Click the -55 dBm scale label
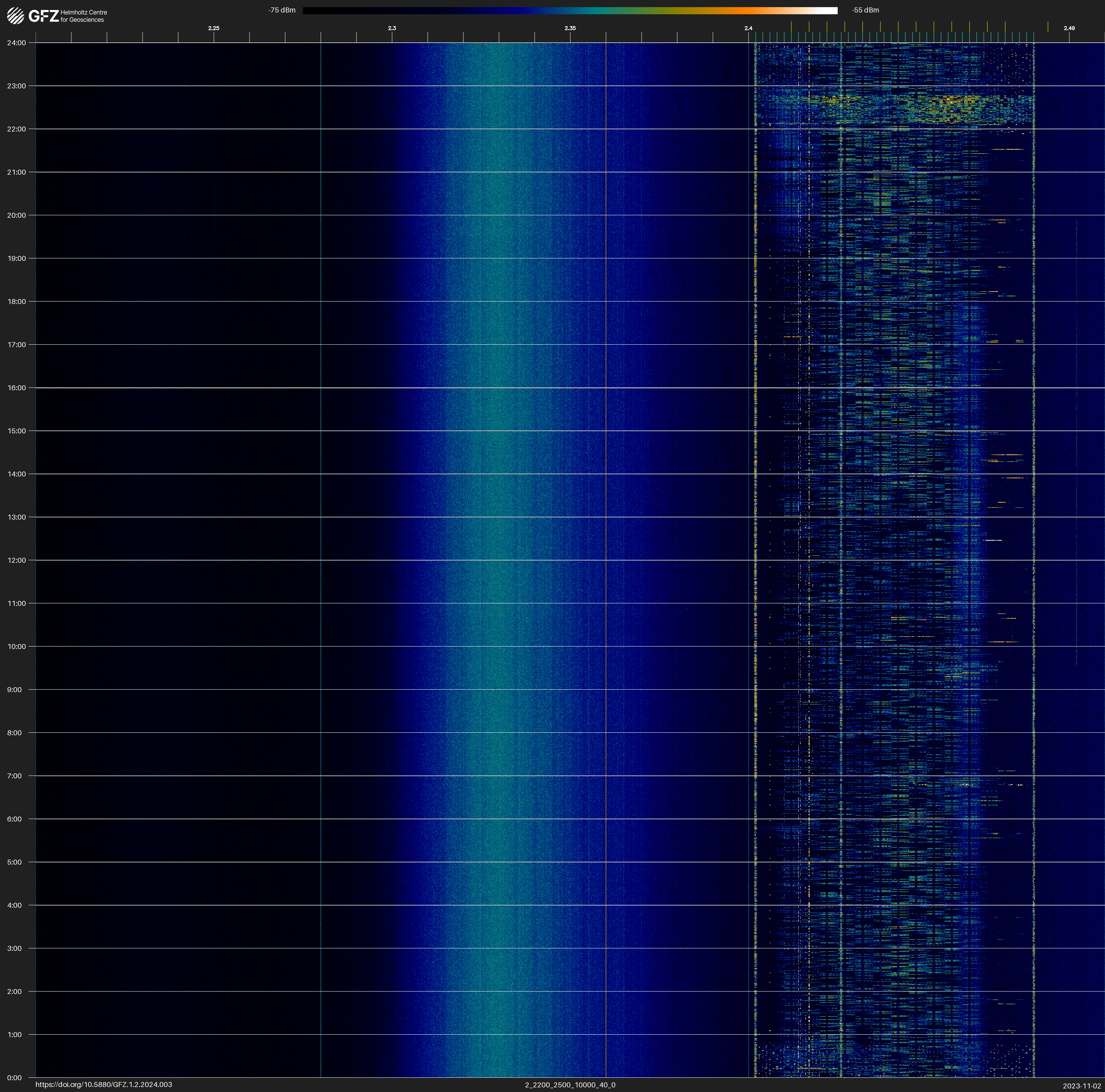 (x=865, y=10)
